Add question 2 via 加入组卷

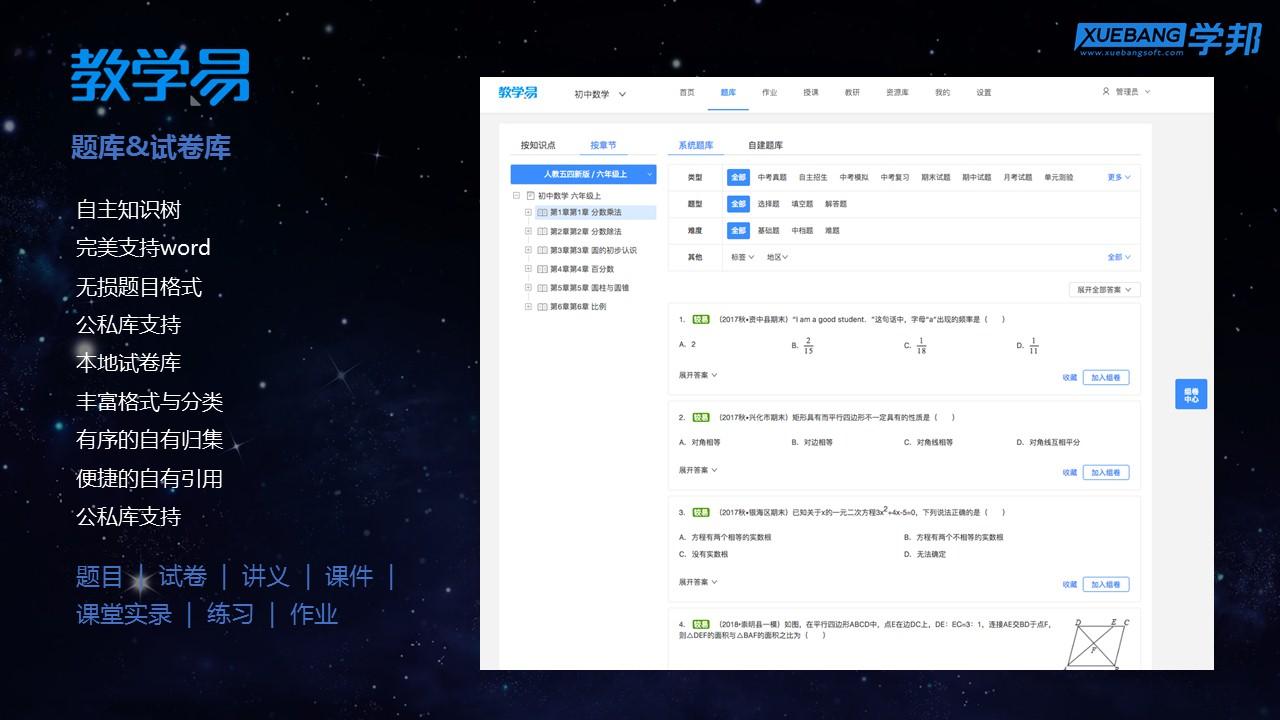pos(1106,473)
